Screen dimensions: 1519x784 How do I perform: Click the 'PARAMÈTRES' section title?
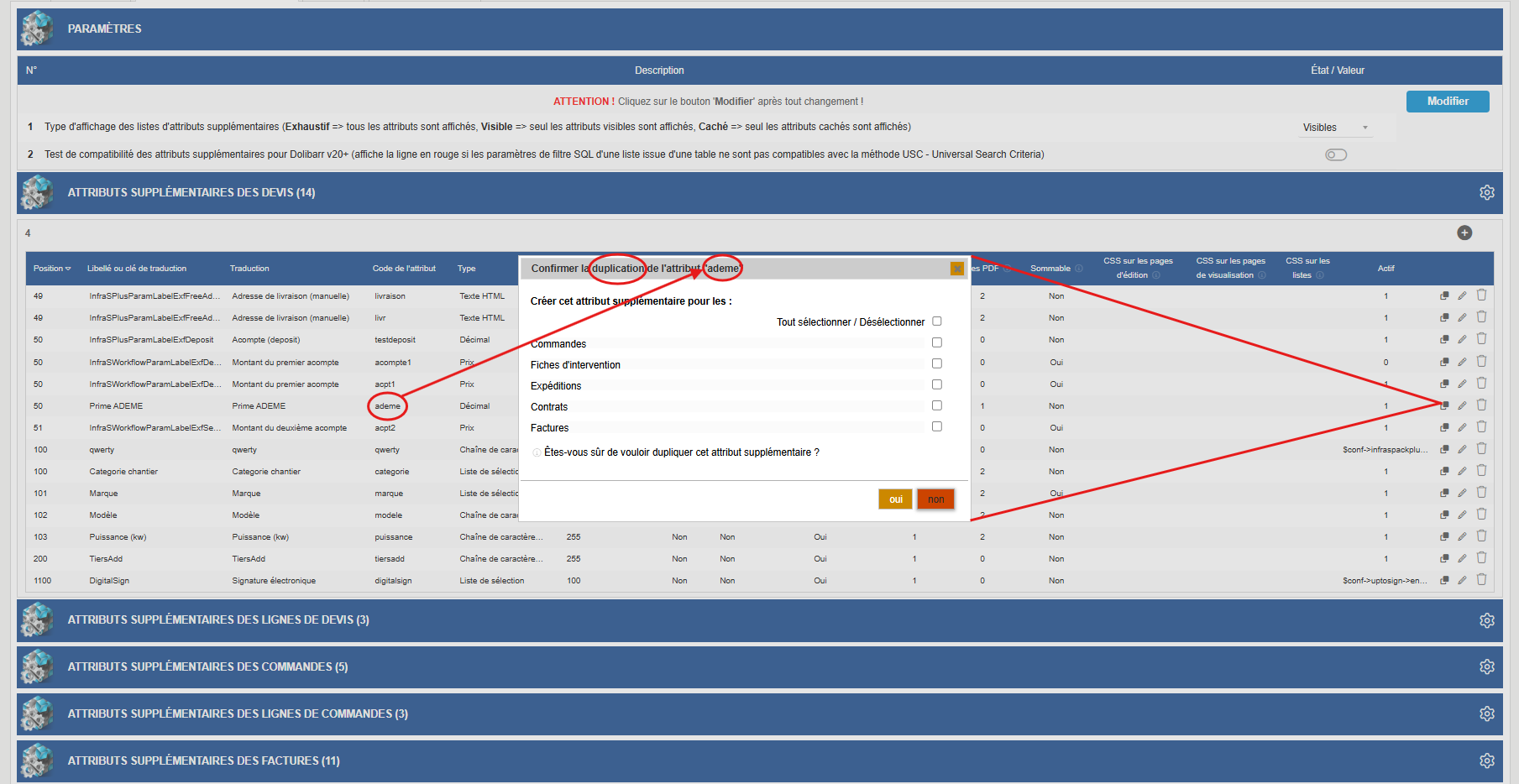[105, 29]
